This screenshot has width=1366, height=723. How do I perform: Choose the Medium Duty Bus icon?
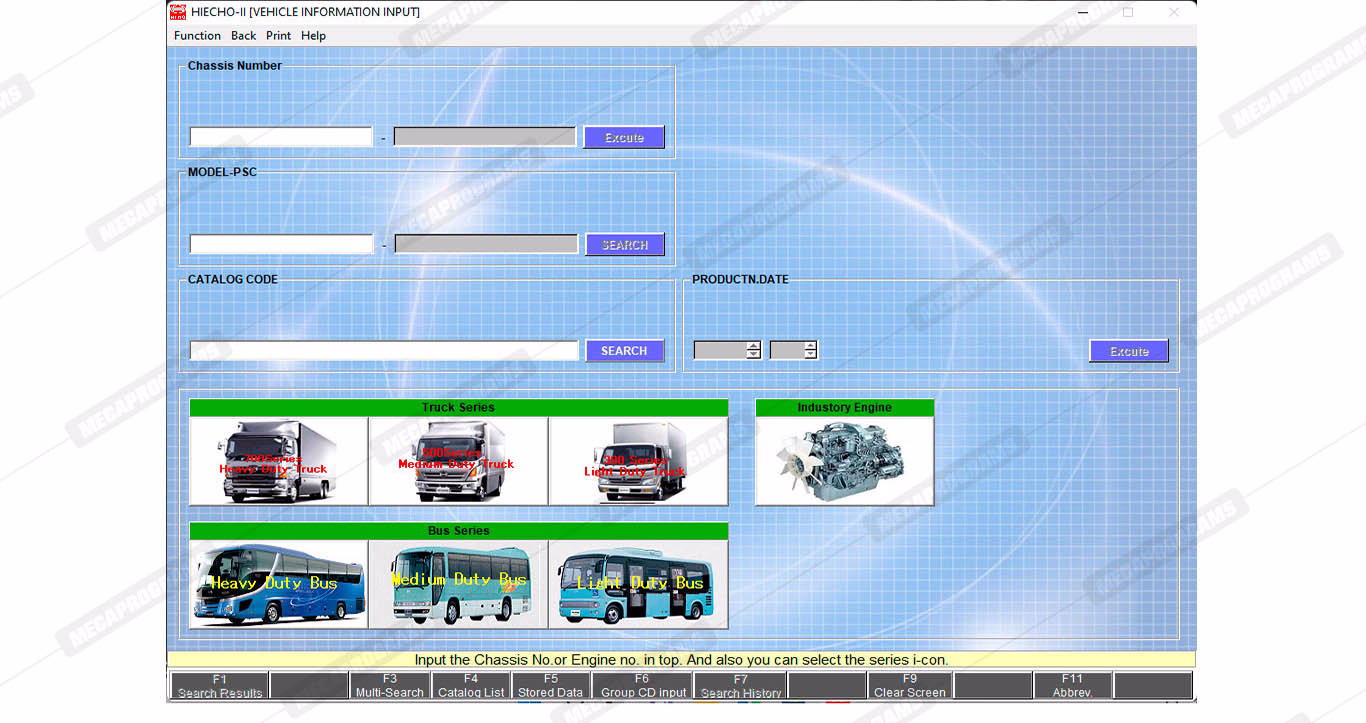(x=458, y=585)
